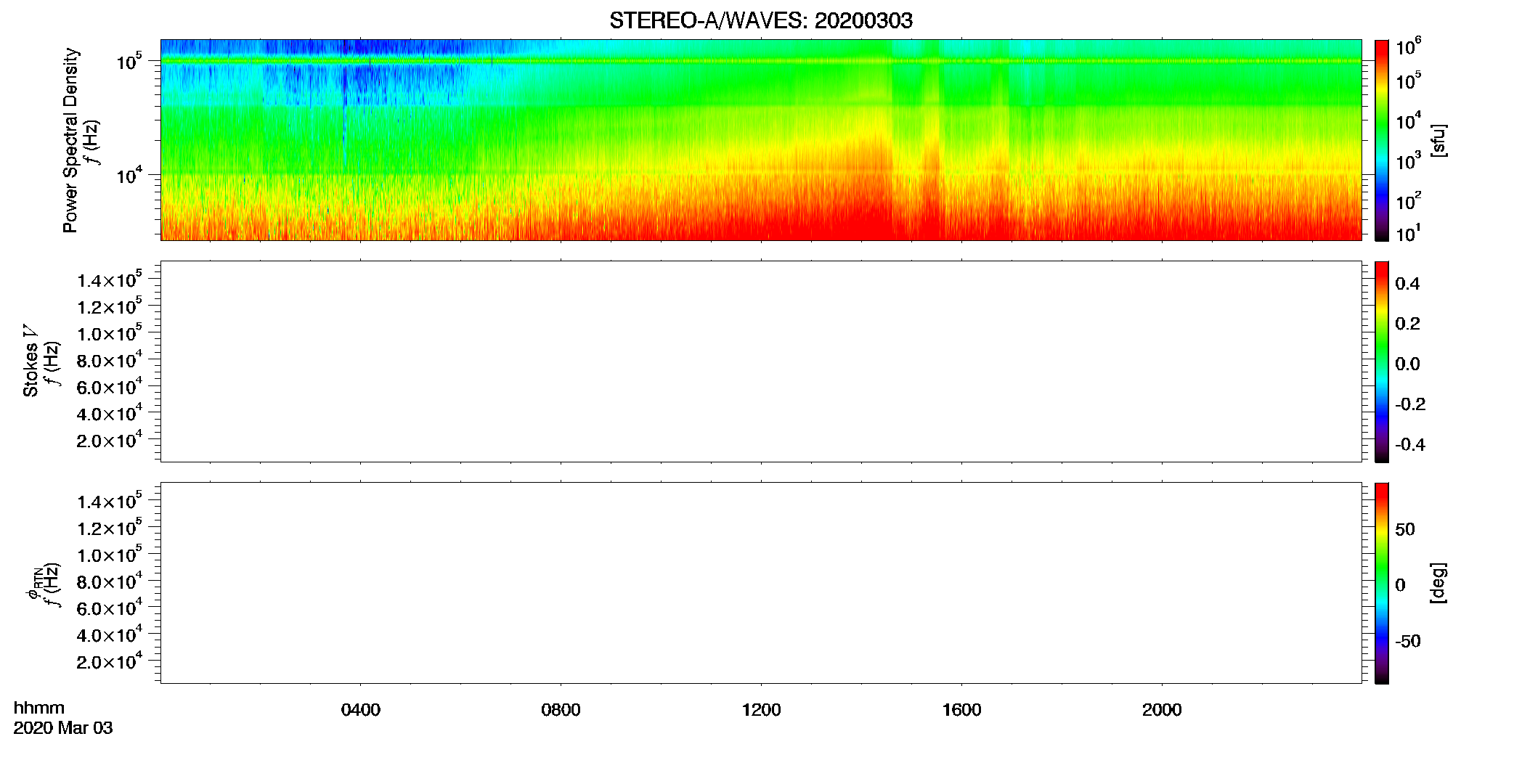Select the 0400 time axis tick label
The height and width of the screenshot is (784, 1522).
click(x=360, y=710)
